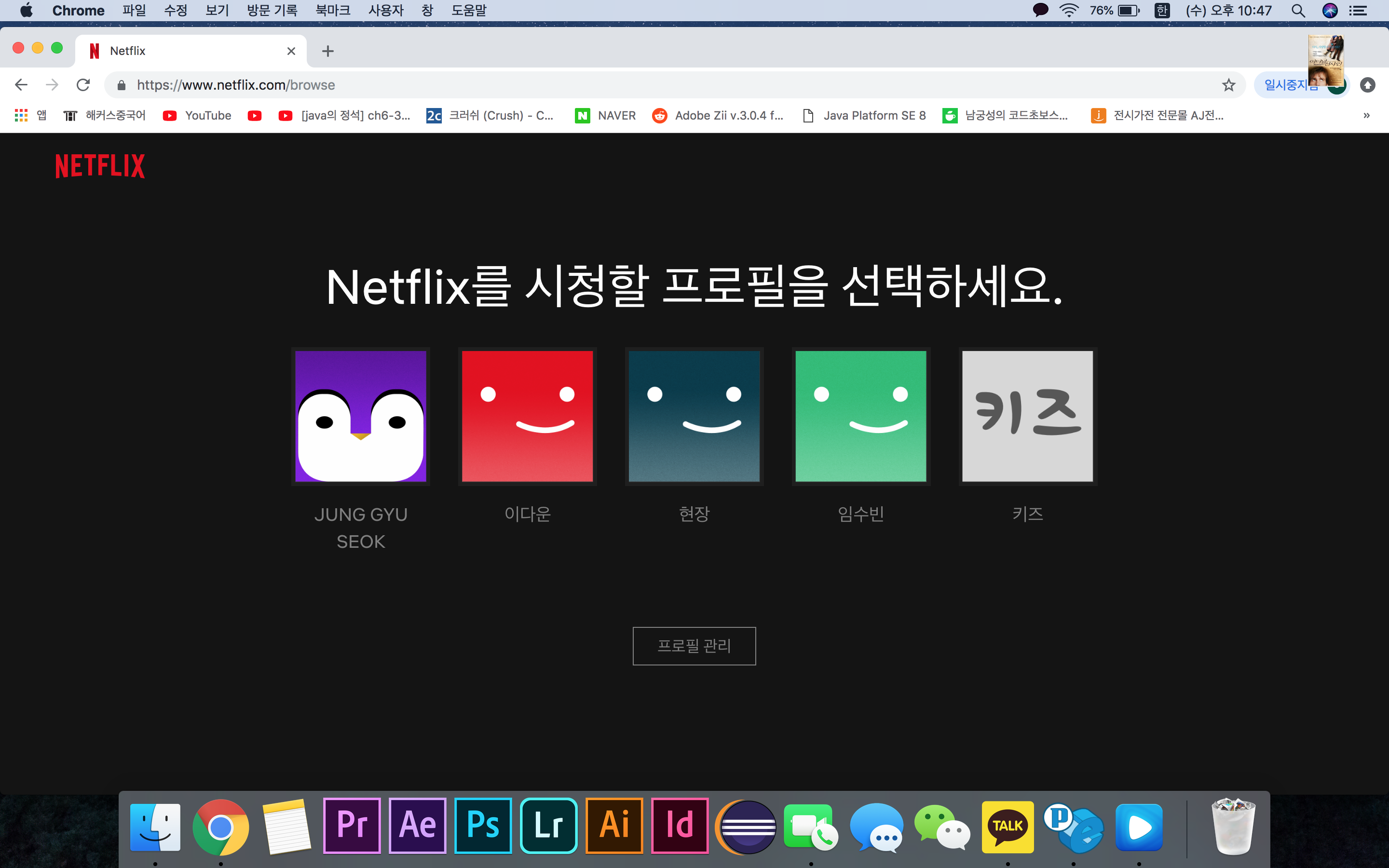This screenshot has height=868, width=1389.
Task: Open the 북마크 menu
Action: tap(333, 10)
